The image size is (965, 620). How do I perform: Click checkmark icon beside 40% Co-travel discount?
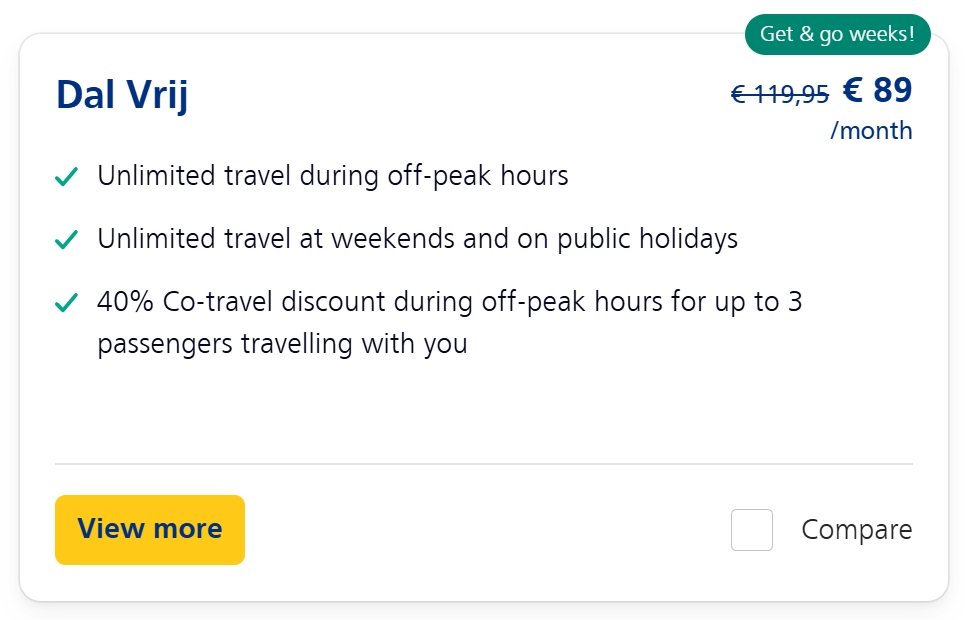(66, 303)
